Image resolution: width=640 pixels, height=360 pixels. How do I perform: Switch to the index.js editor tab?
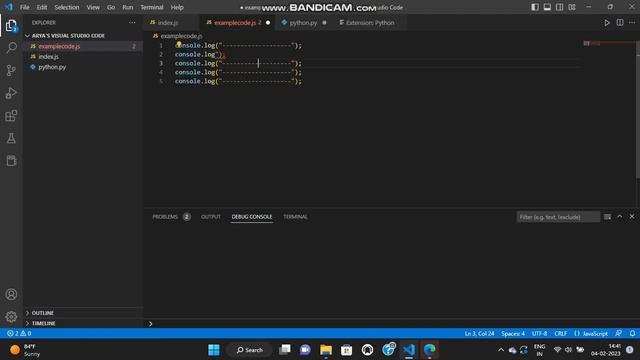(168, 23)
